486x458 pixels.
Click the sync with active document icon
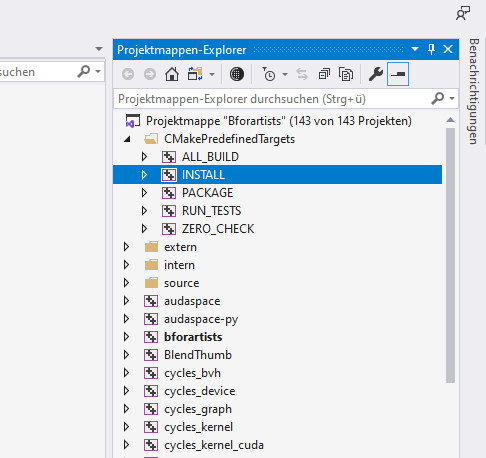[302, 74]
